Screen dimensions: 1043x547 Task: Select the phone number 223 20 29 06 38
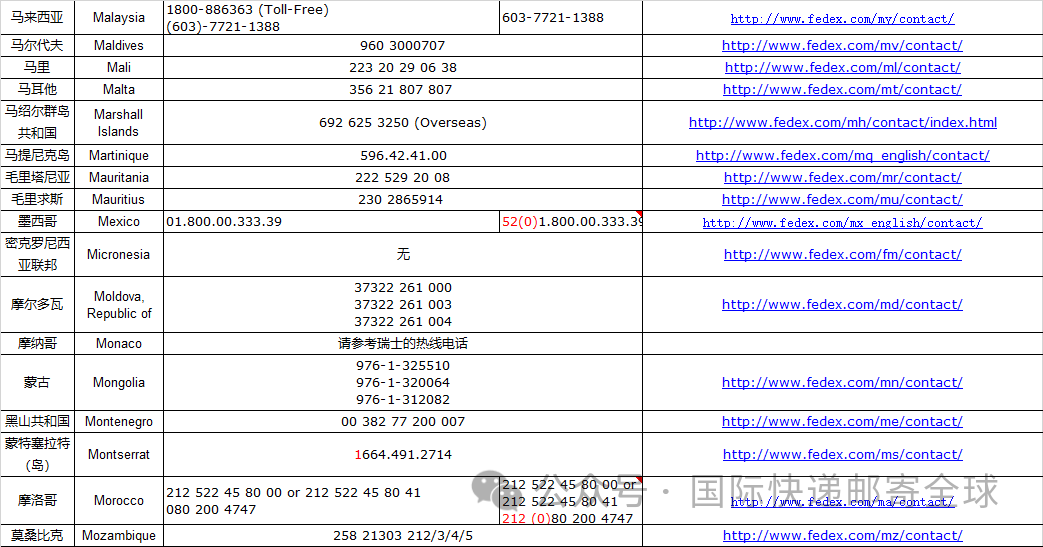coord(402,67)
